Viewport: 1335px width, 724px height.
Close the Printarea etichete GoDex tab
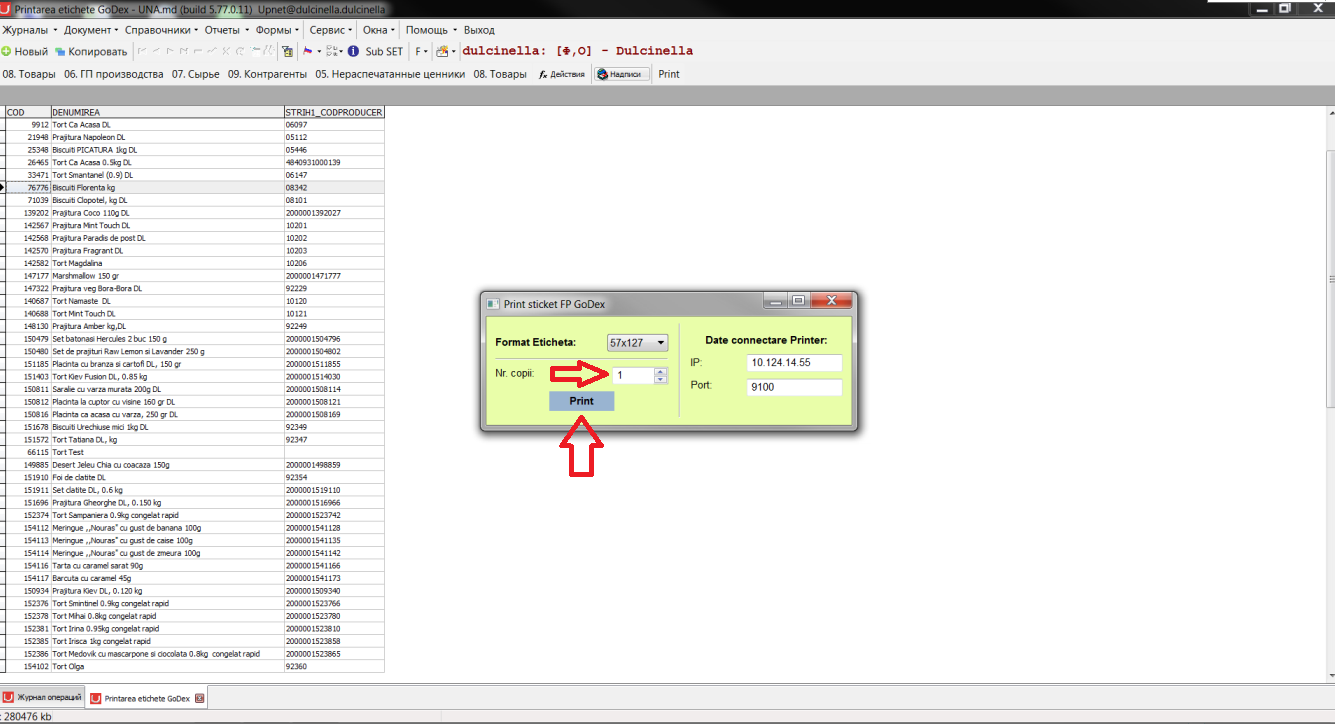pyautogui.click(x=199, y=697)
